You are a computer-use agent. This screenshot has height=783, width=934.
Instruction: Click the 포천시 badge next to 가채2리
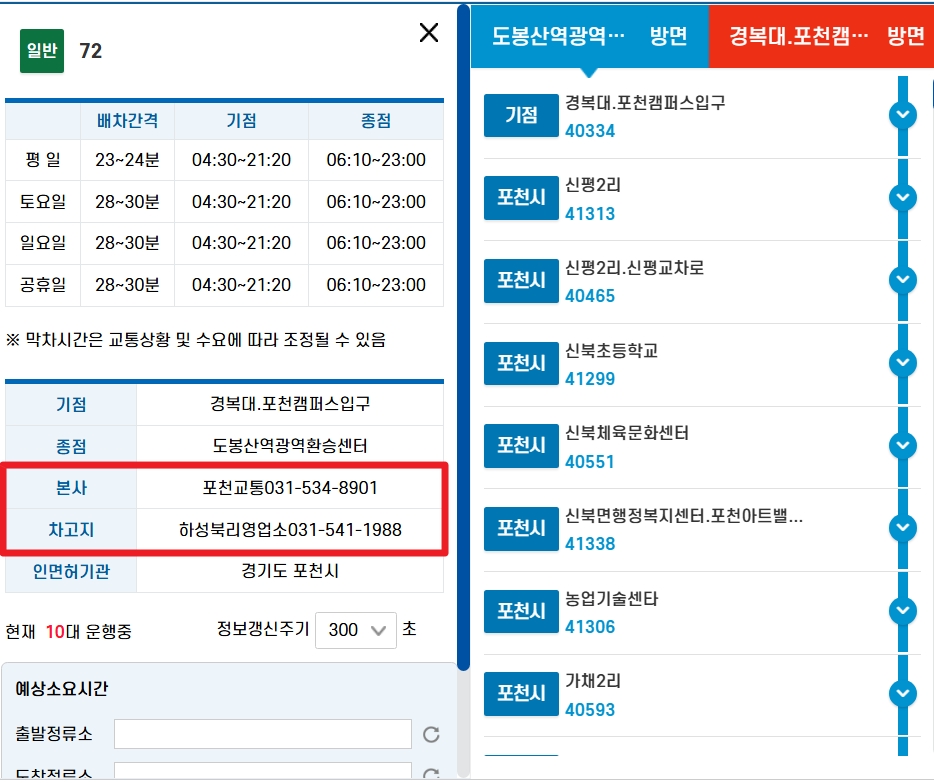pos(521,694)
